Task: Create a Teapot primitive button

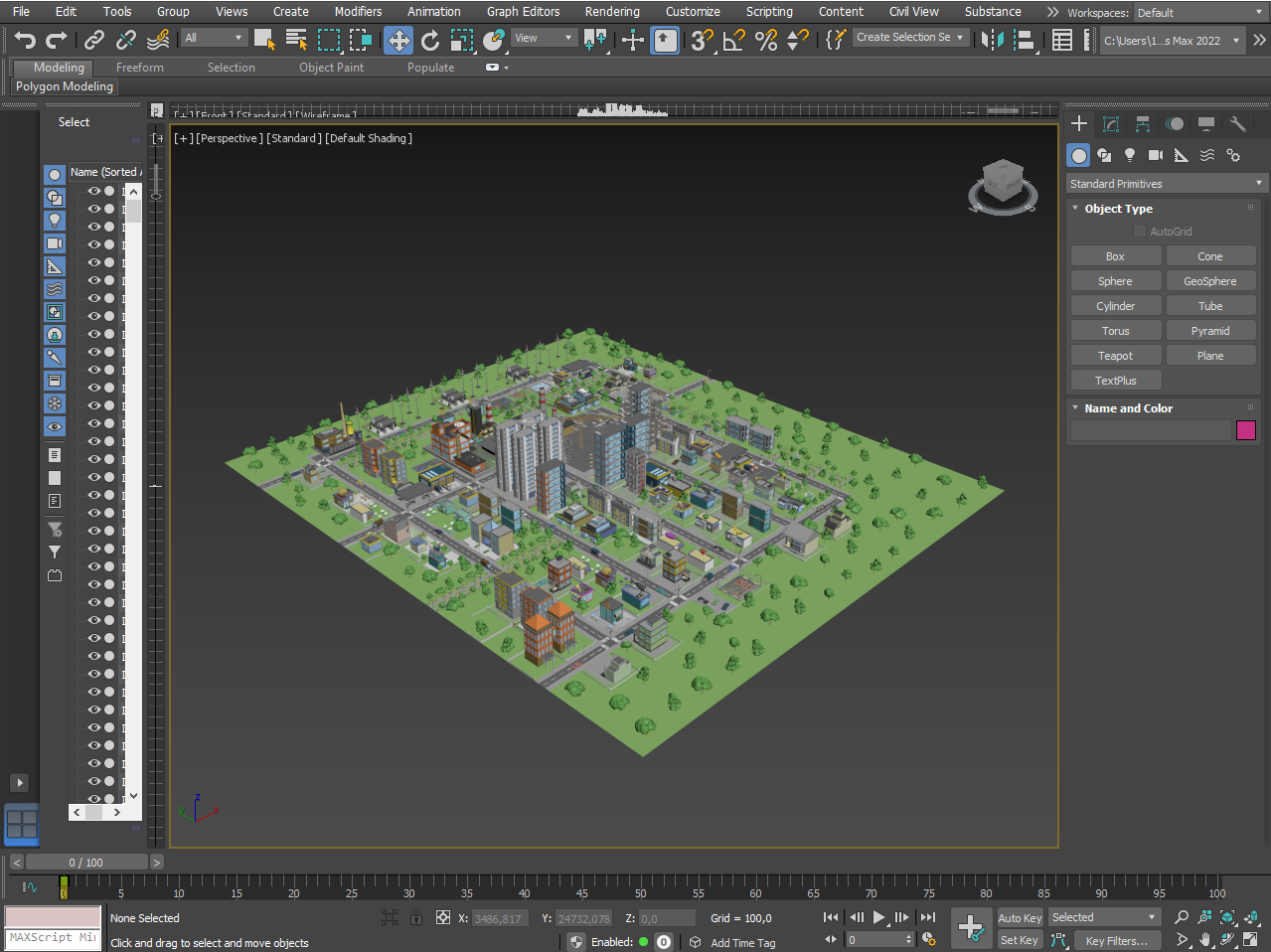Action: (1115, 356)
